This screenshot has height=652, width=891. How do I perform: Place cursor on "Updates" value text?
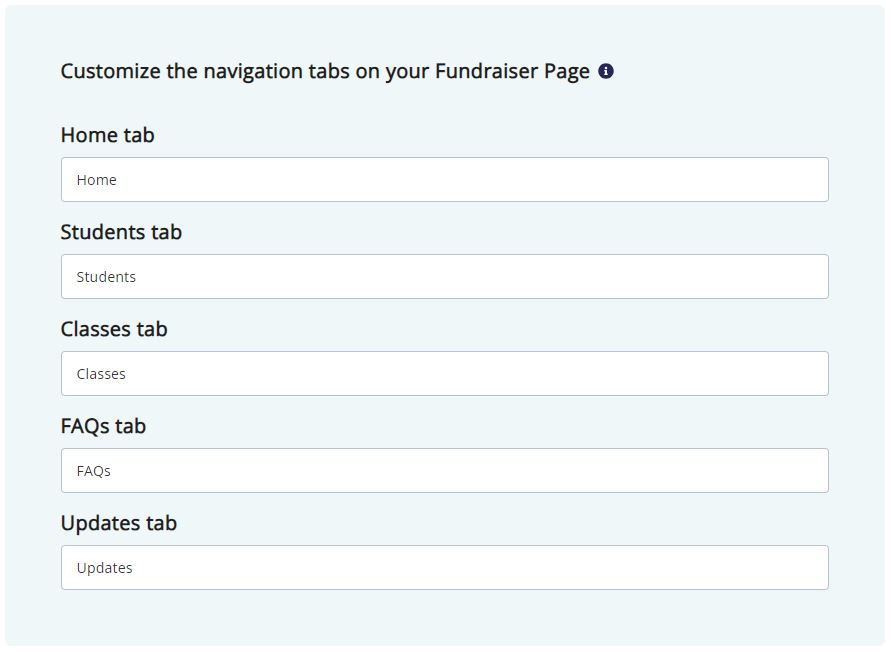(x=104, y=568)
